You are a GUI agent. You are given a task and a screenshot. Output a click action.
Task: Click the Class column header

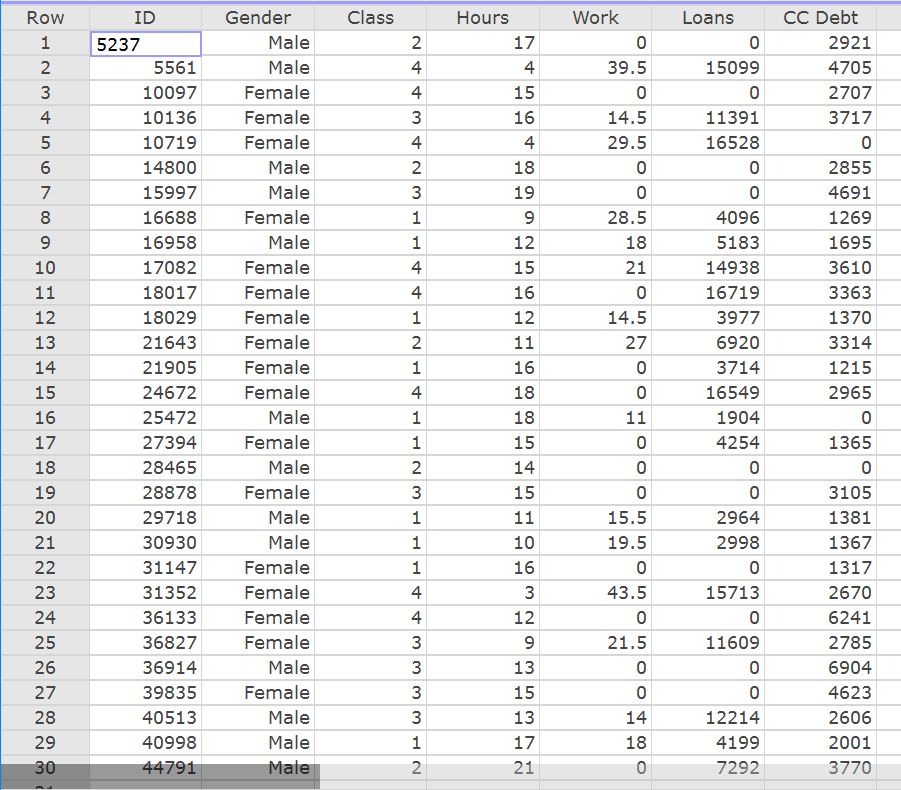(x=370, y=17)
